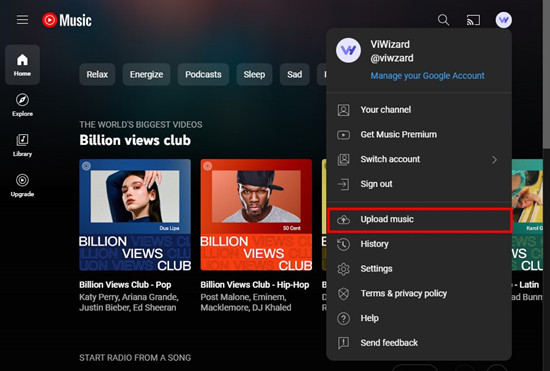550x371 pixels.
Task: Click ViWizard account name
Action: 390,45
